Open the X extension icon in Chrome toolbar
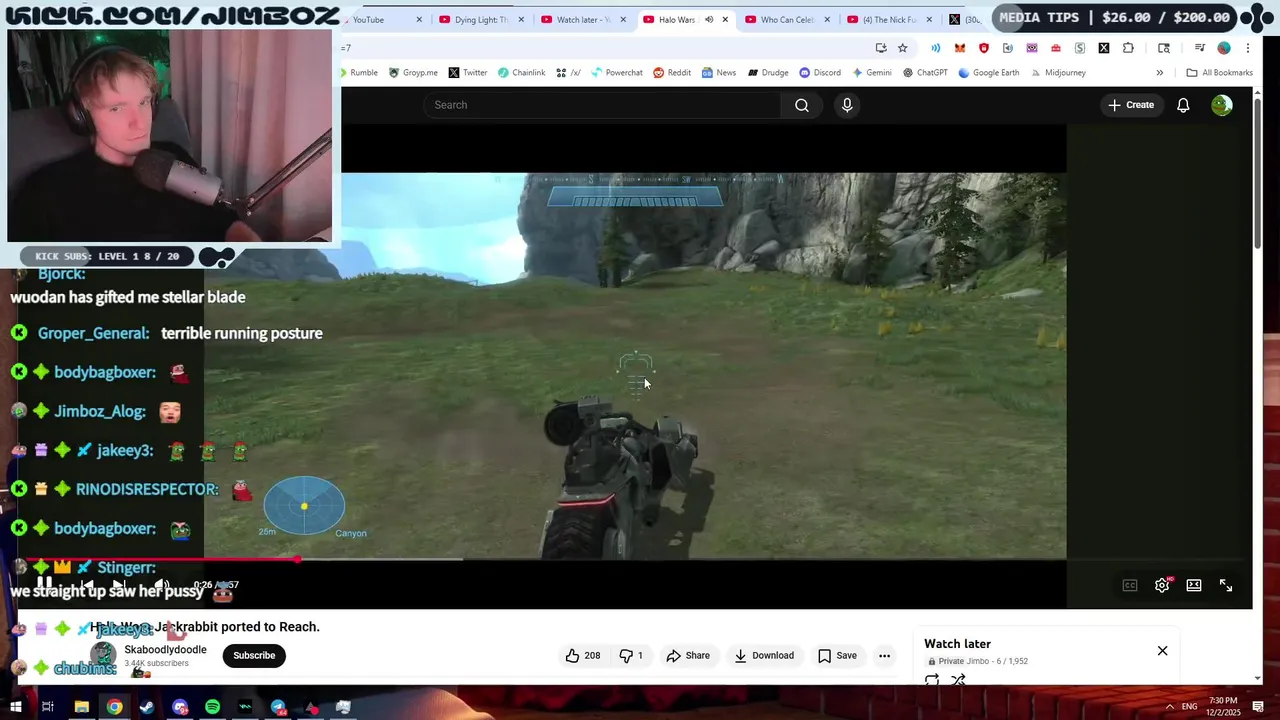The image size is (1280, 720). [x=1104, y=48]
